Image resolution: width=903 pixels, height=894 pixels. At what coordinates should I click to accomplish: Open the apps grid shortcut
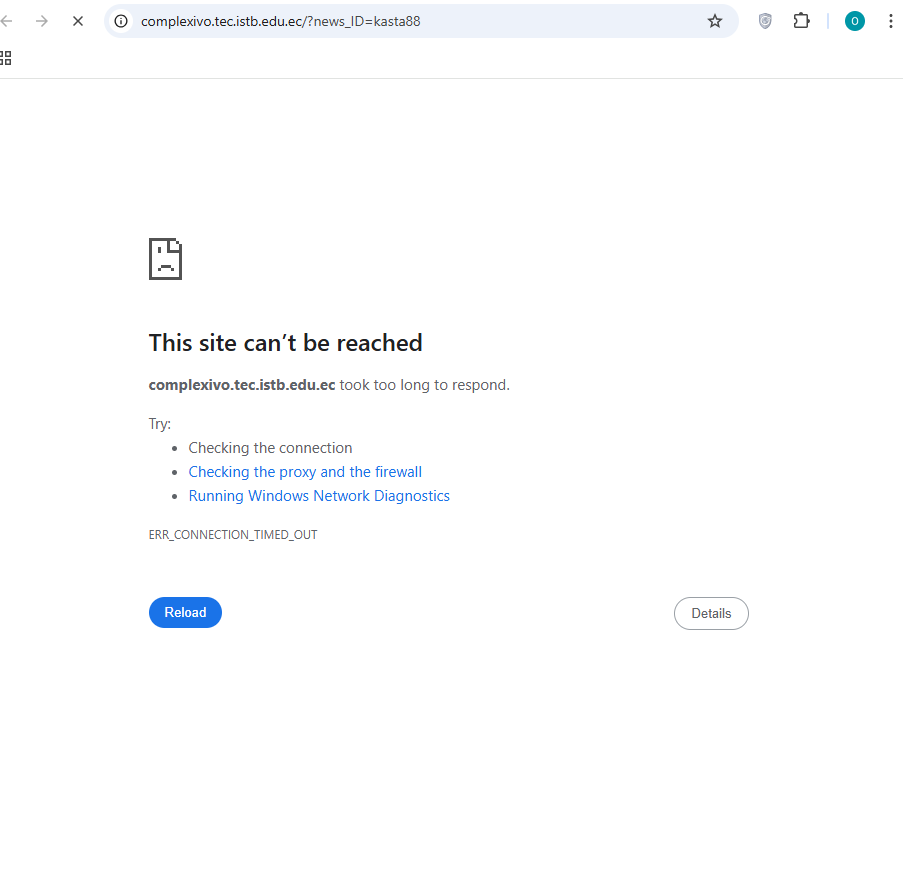tap(5, 58)
